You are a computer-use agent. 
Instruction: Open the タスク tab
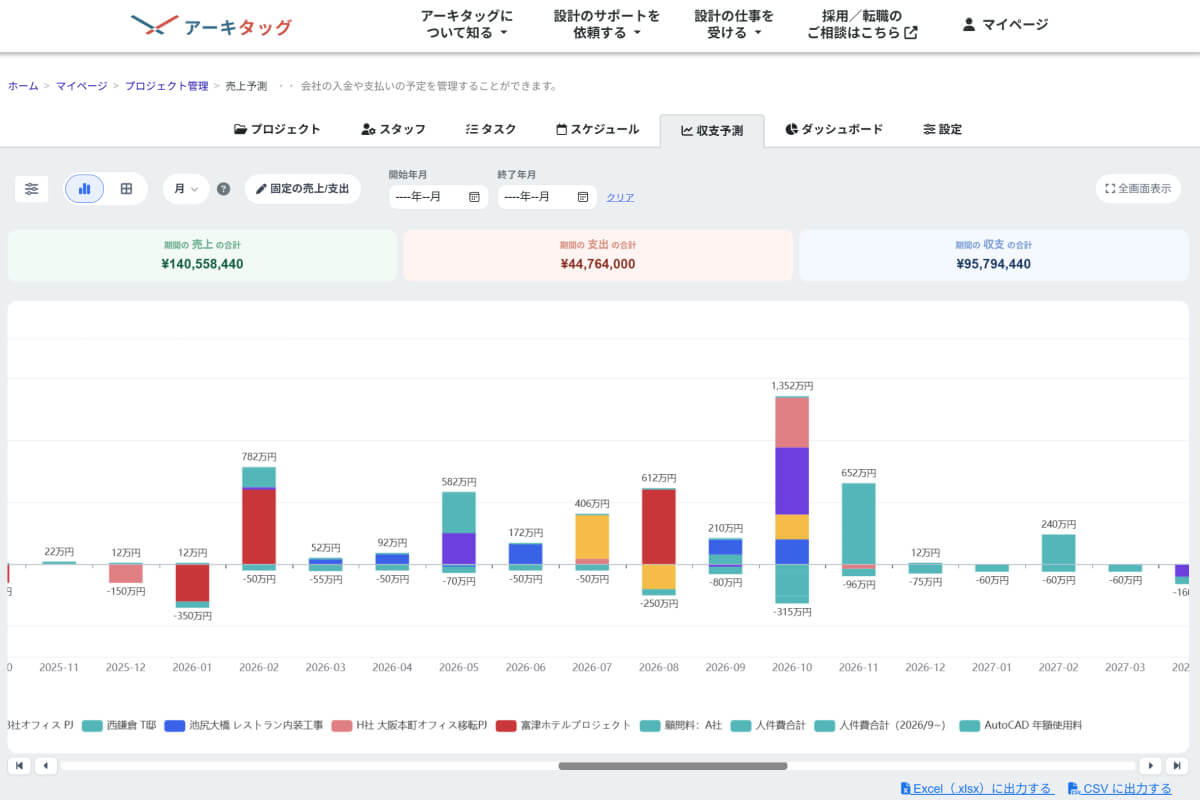point(491,130)
